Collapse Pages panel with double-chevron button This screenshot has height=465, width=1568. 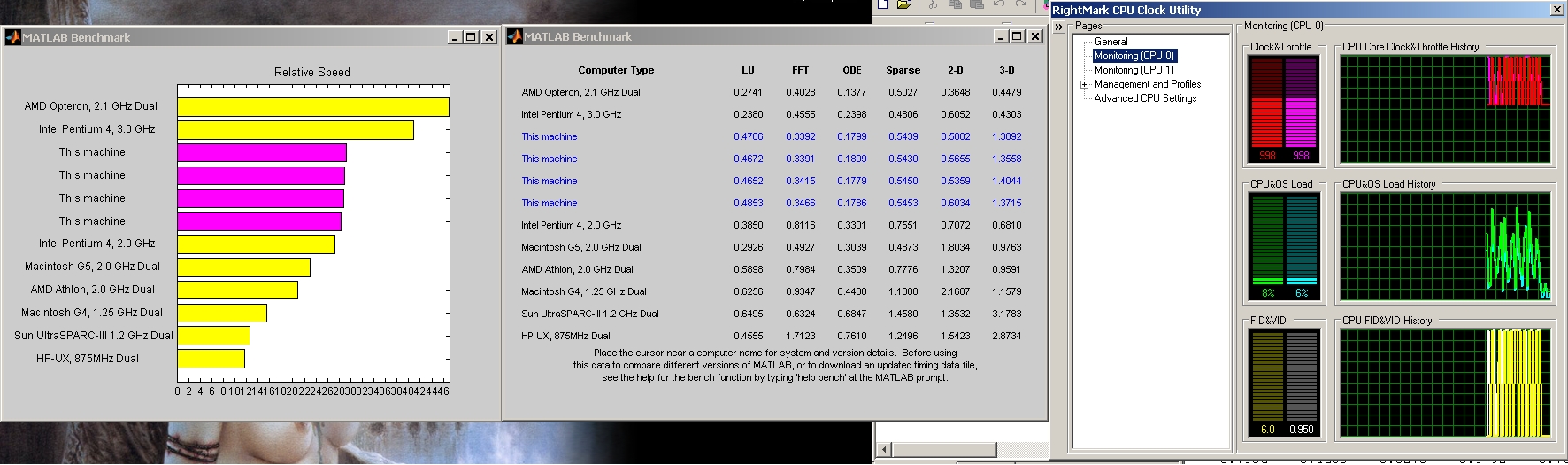(x=1058, y=27)
